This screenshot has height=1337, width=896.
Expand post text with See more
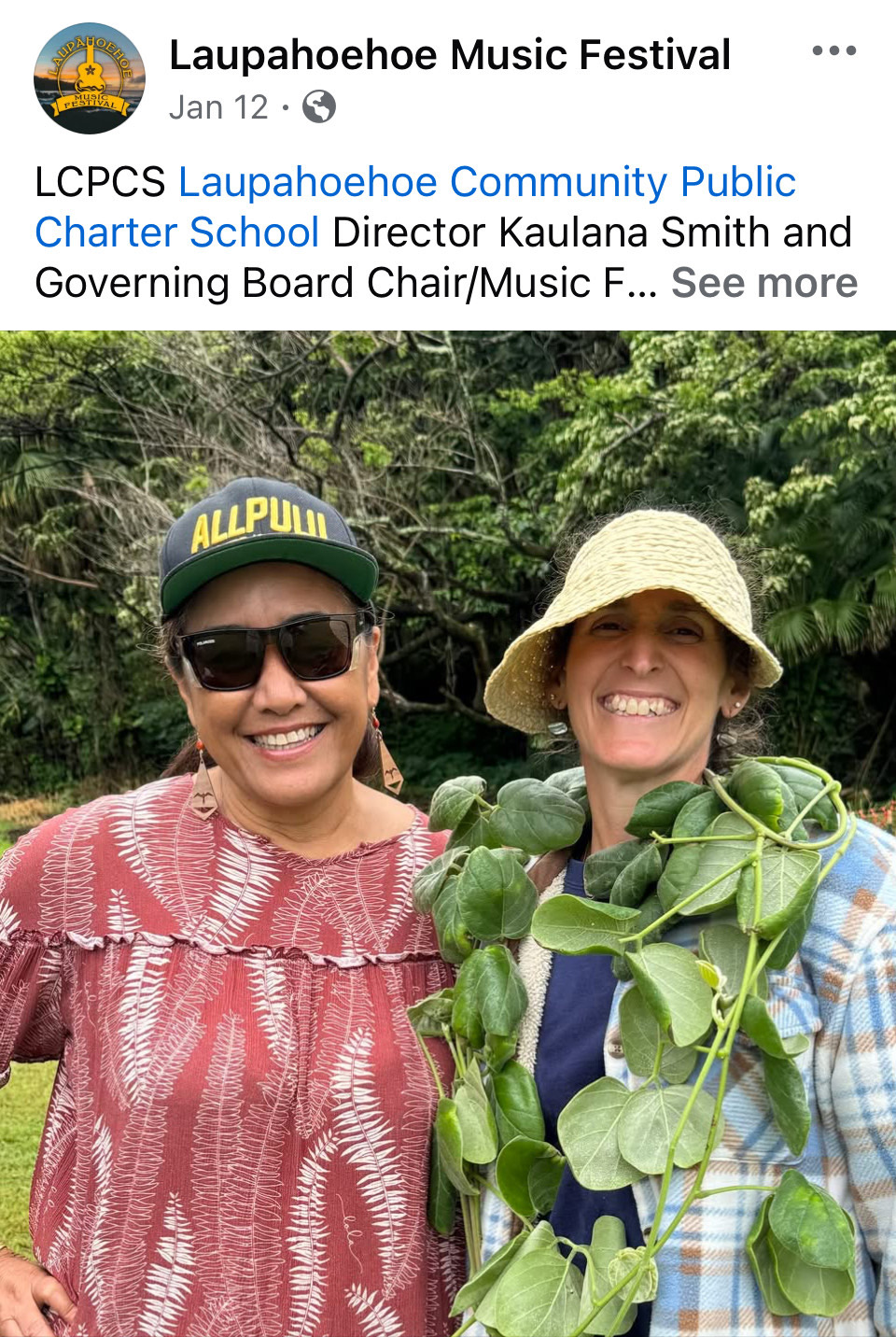(764, 283)
